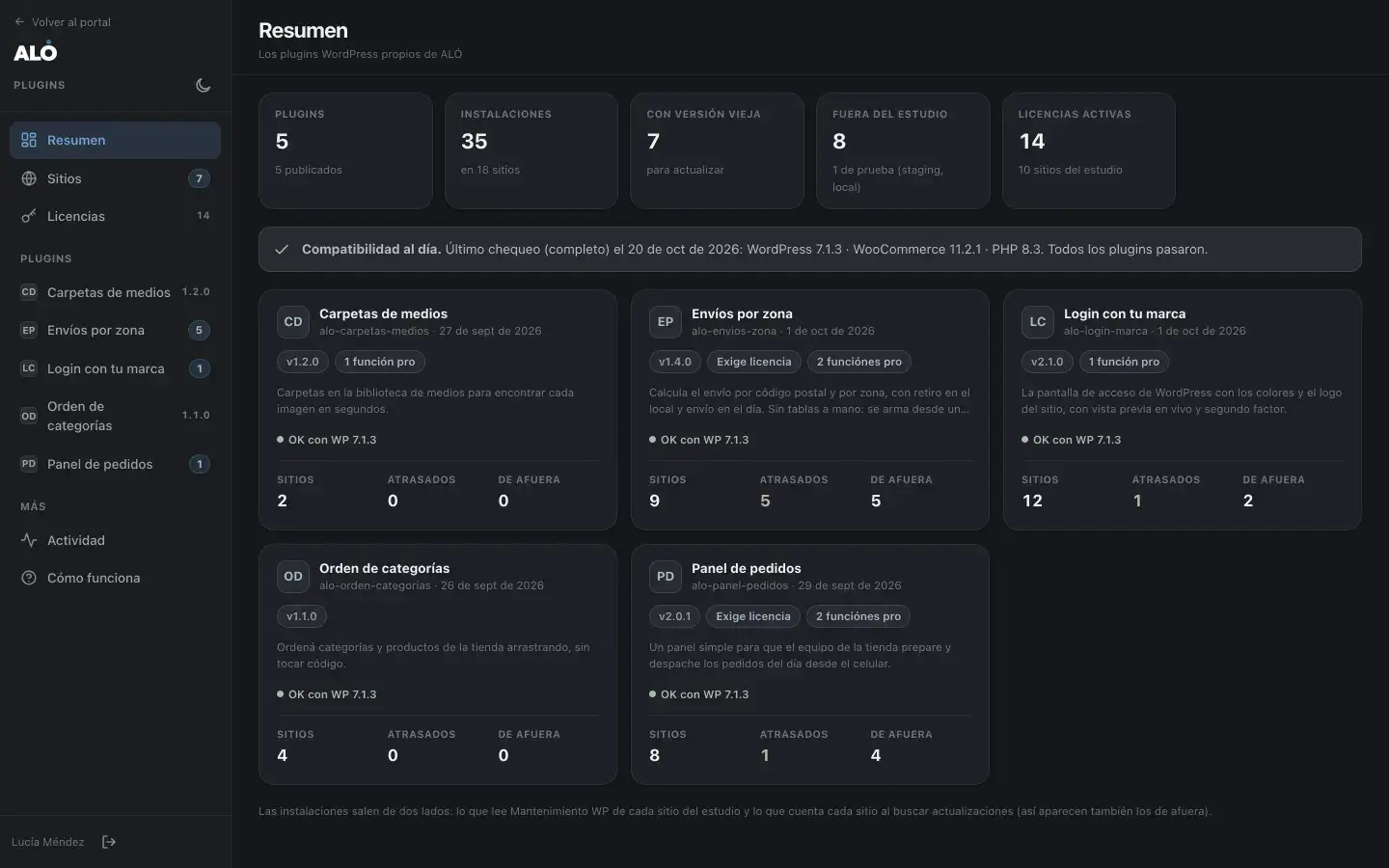Open Cómo funciona in the sidebar menu
The width and height of the screenshot is (1389, 868).
(115, 578)
